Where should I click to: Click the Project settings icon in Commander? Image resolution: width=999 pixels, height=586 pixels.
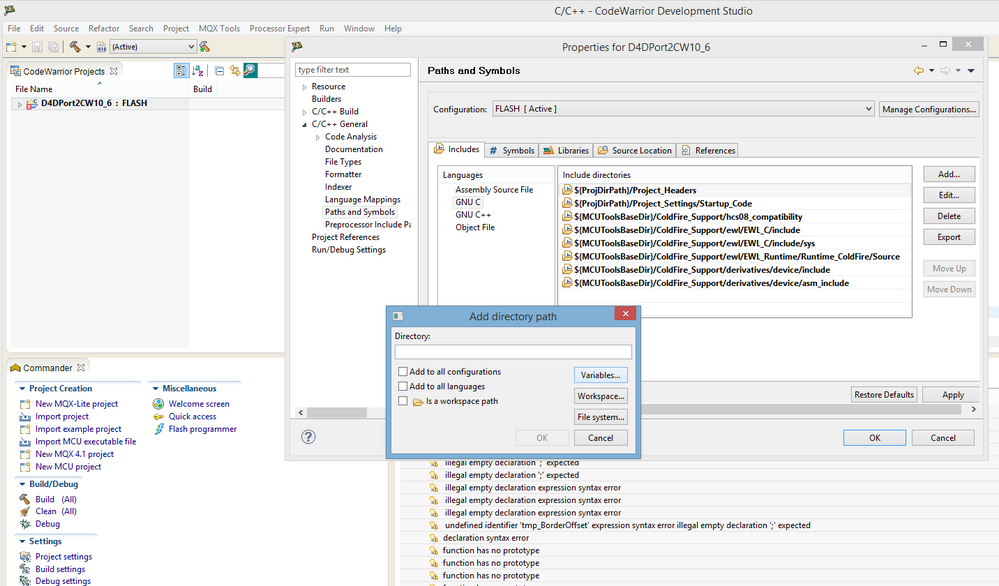point(25,557)
